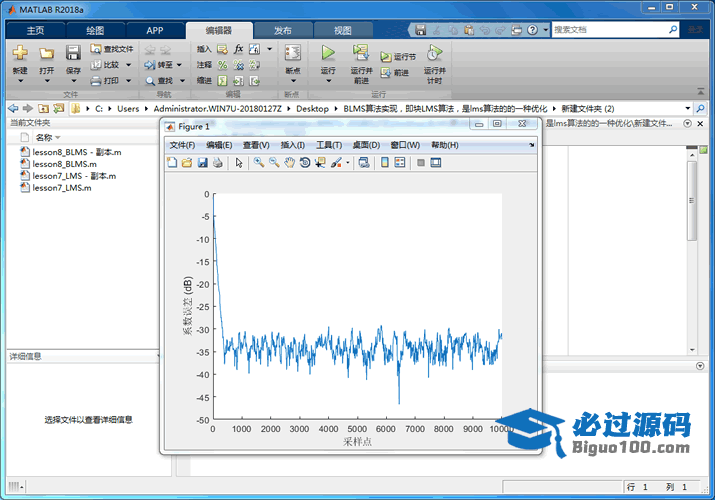
Task: Open the Tools (工具) menu in Figure 1
Action: (329, 145)
